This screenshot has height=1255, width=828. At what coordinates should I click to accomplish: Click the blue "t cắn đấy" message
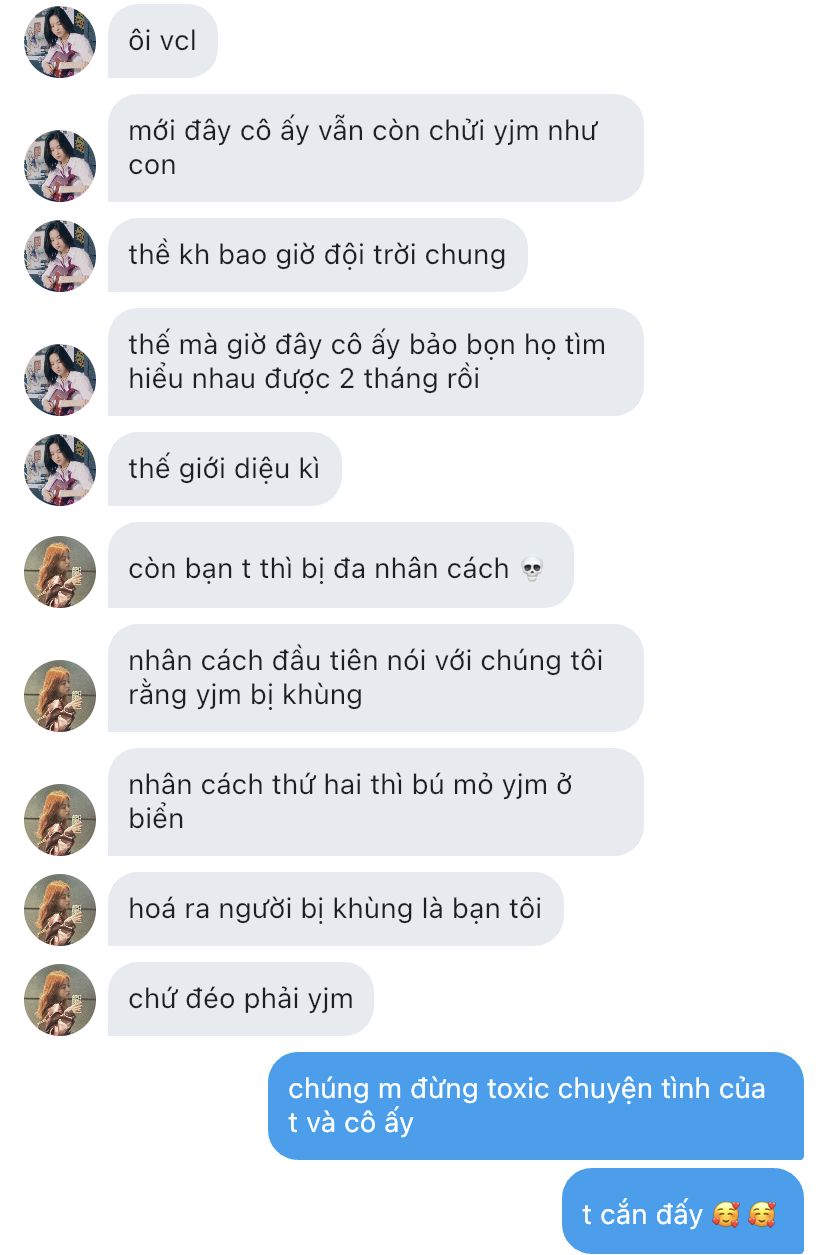[x=683, y=1211]
